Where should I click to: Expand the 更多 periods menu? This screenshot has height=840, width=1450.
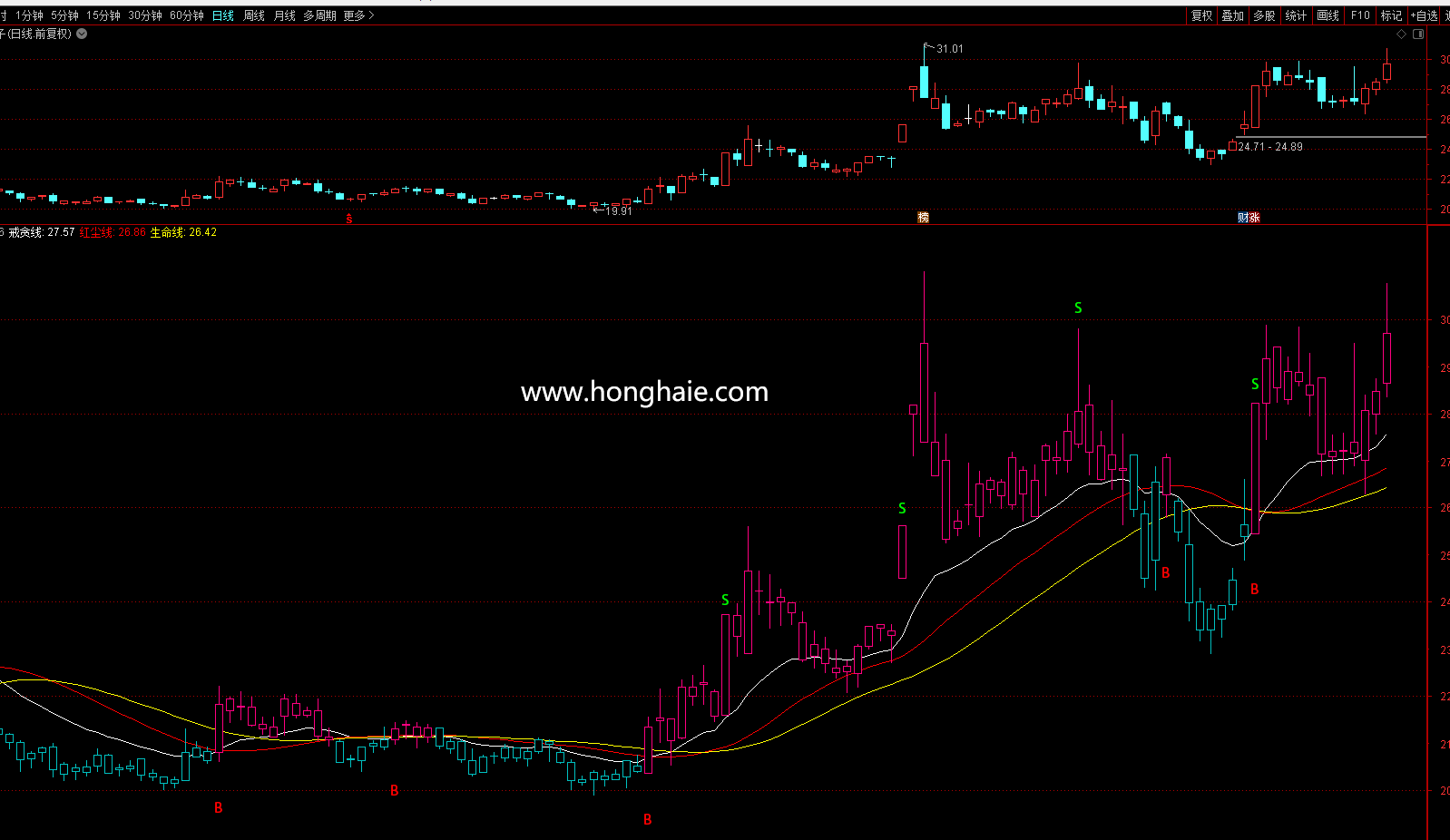click(x=358, y=15)
